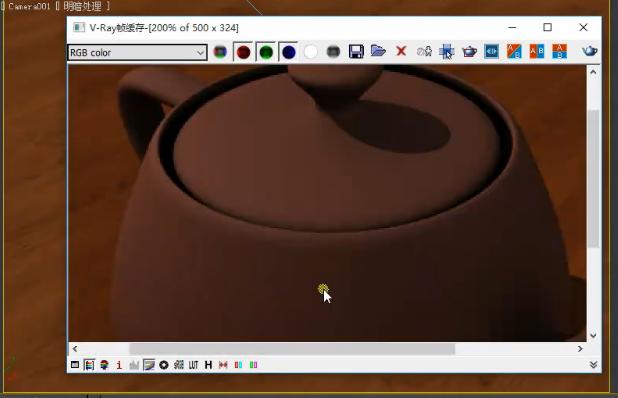Click the V-Ray frame buffer title icon
Image resolution: width=618 pixels, height=398 pixels.
coord(79,27)
